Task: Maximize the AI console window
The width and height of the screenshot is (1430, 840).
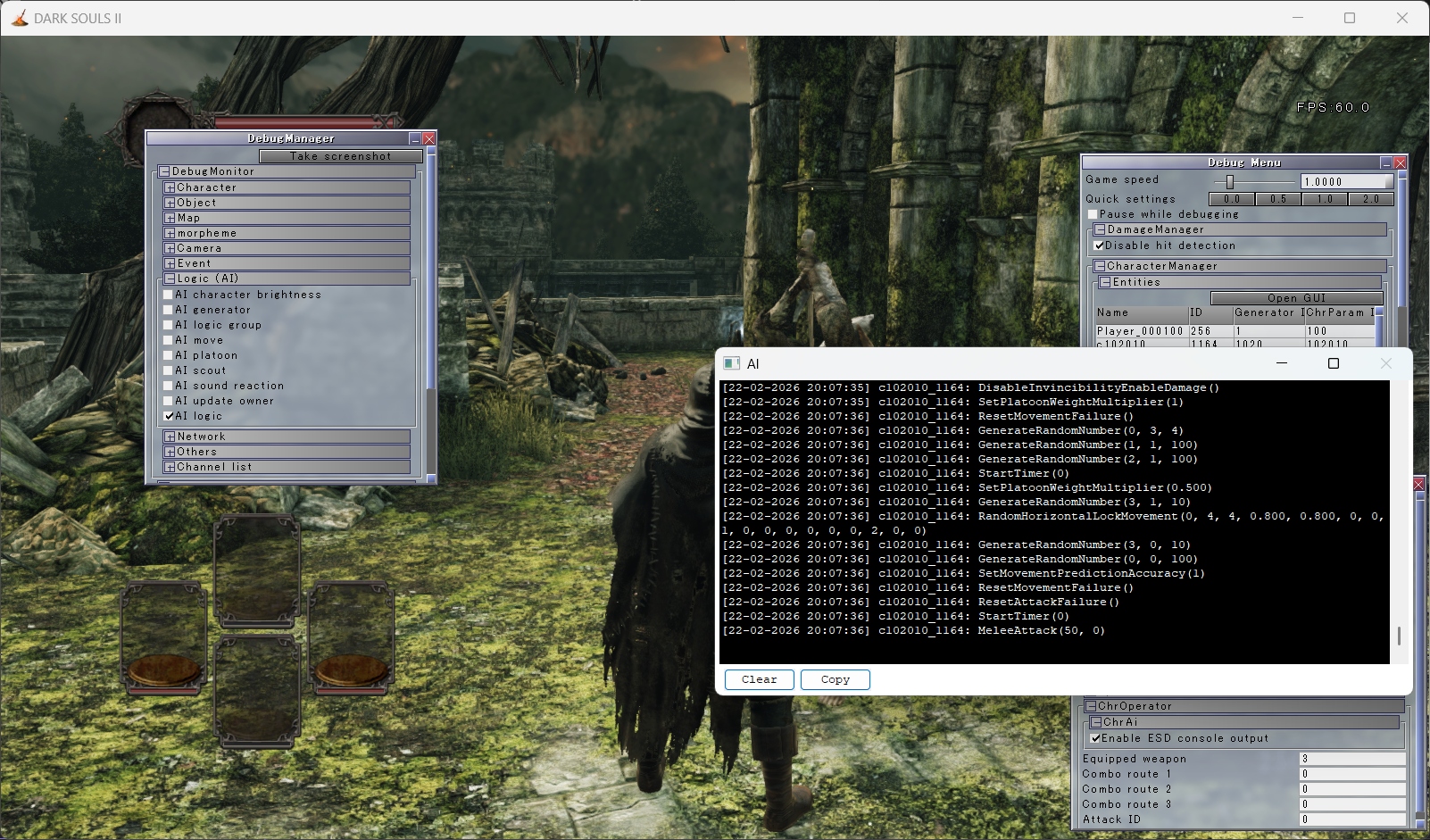Action: tap(1334, 363)
